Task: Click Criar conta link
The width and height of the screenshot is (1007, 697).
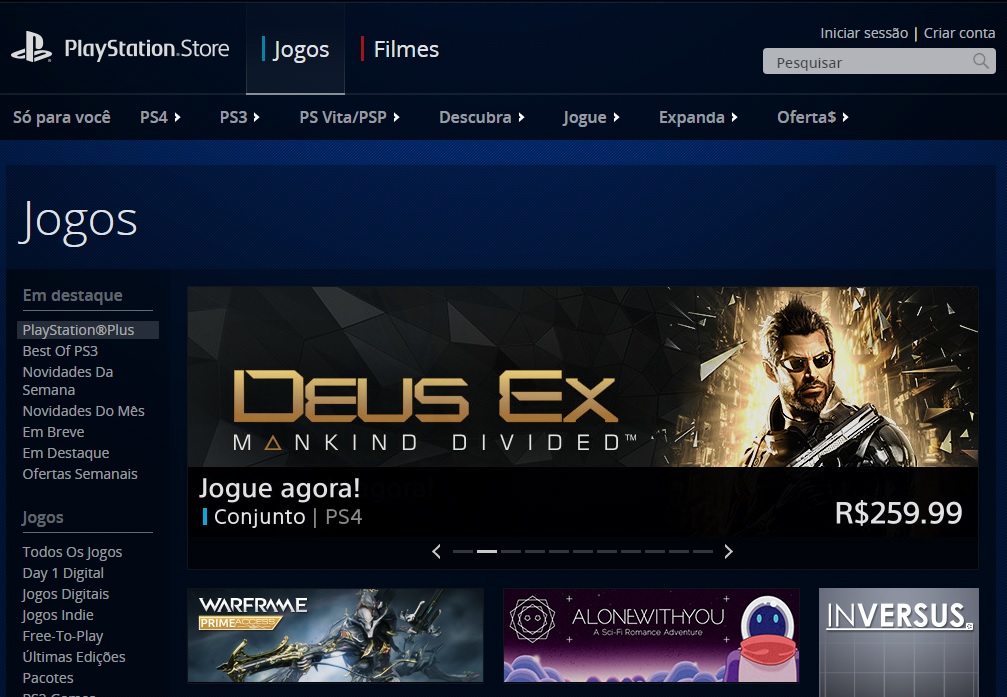Action: coord(959,33)
